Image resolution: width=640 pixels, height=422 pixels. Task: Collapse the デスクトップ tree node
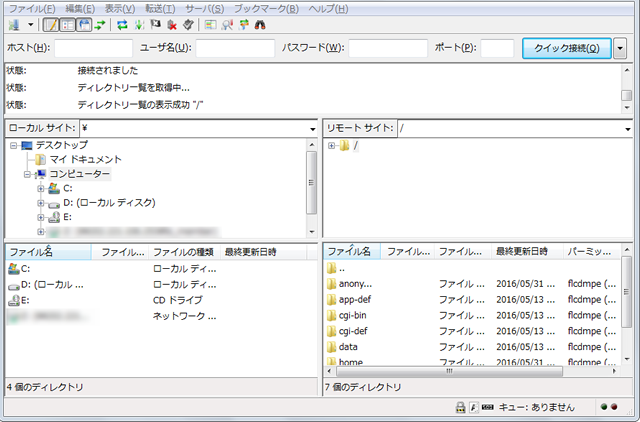(x=14, y=145)
